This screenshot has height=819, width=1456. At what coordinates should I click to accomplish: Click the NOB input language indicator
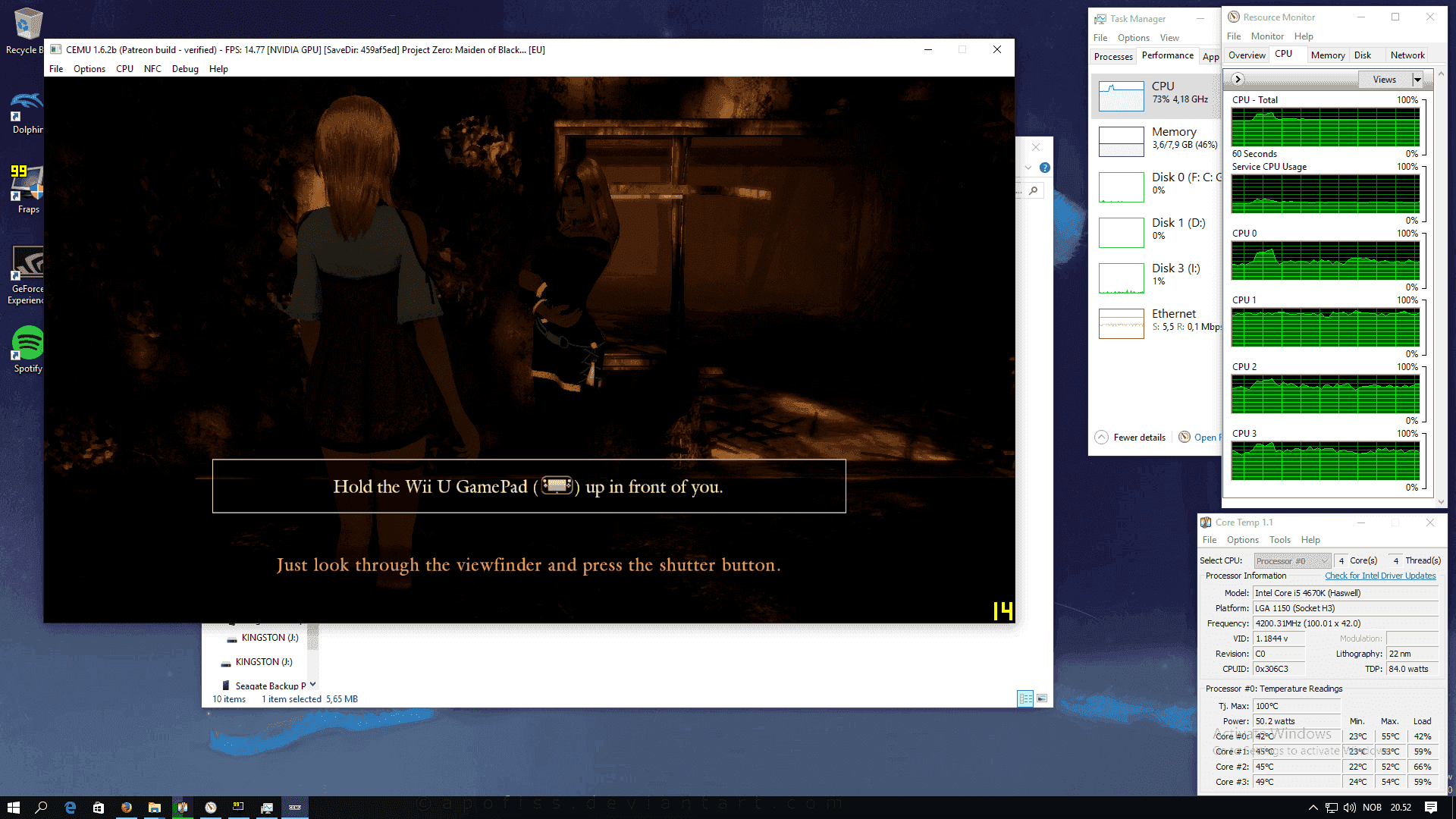click(x=1372, y=808)
